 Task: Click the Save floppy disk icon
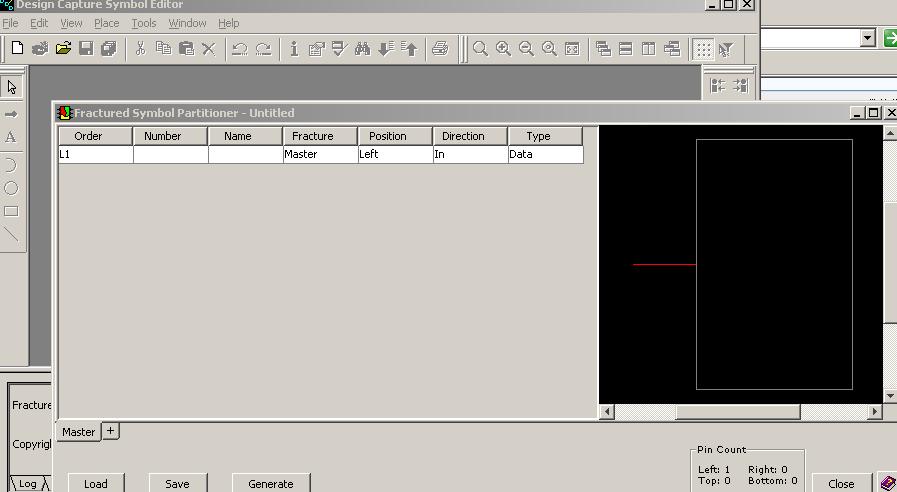pos(86,49)
